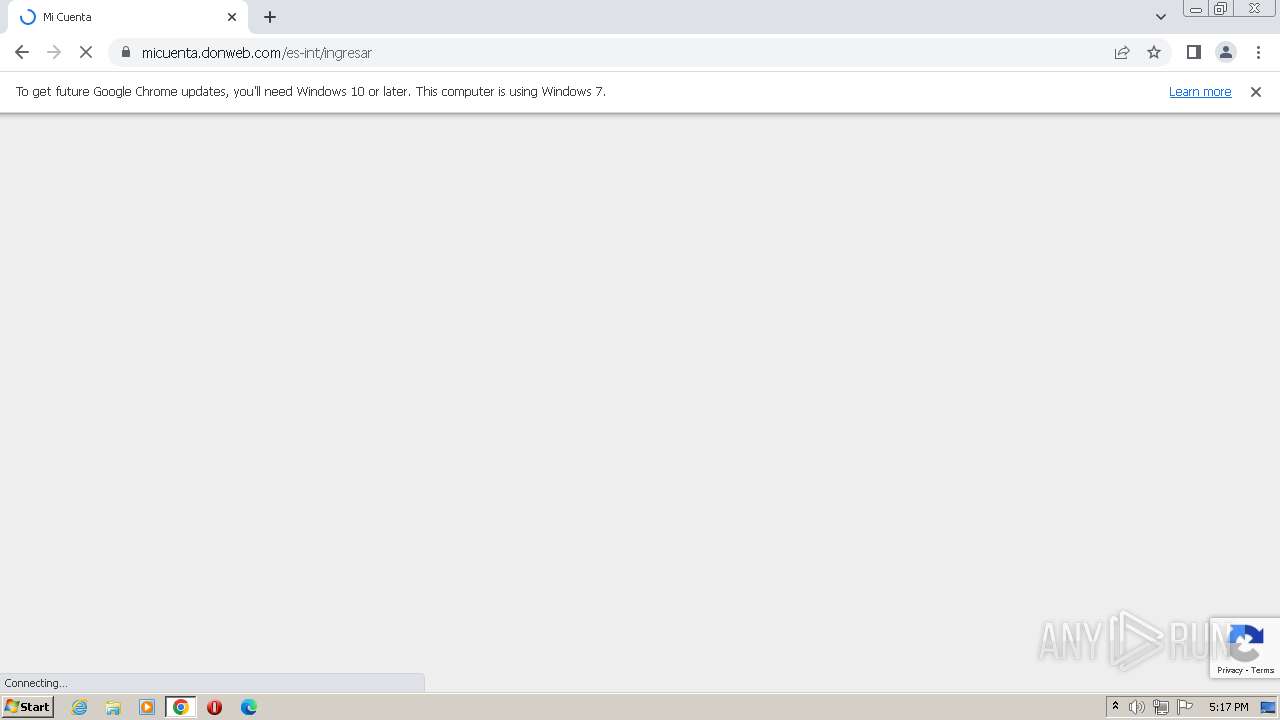1280x720 pixels.
Task: Open the volume speaker control
Action: [1137, 707]
